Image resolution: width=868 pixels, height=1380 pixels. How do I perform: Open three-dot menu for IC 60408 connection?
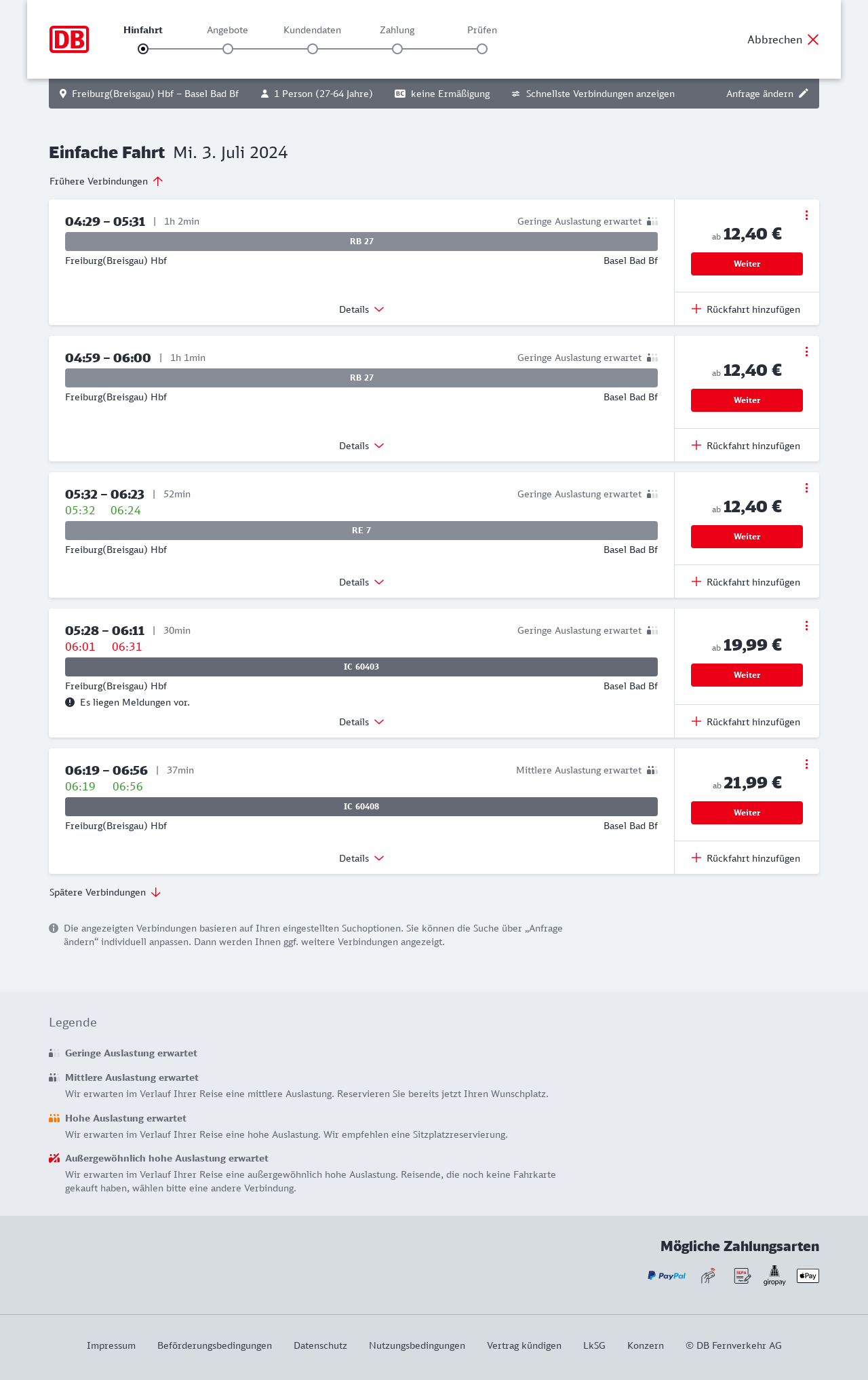point(806,764)
